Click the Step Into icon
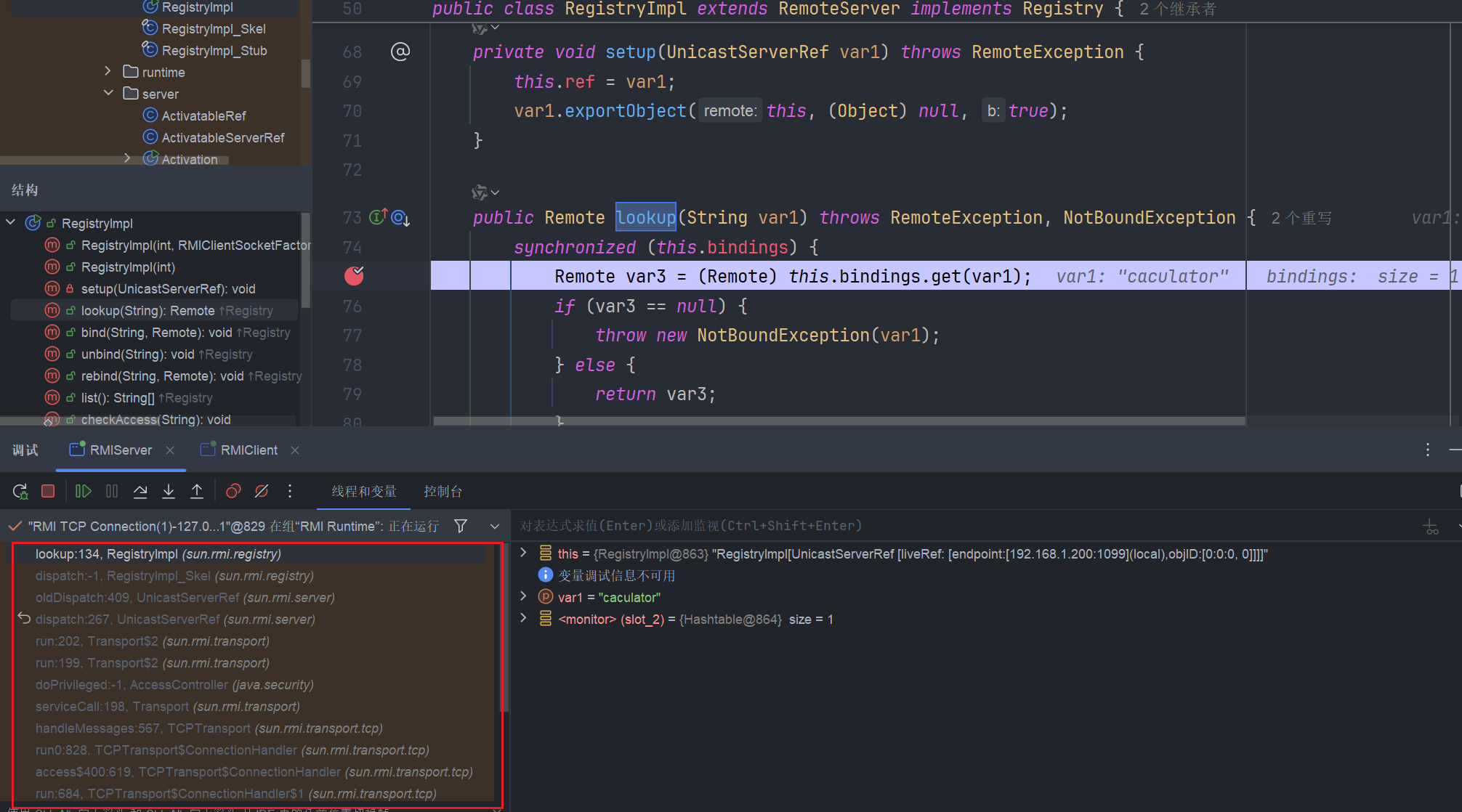This screenshot has height=812, width=1462. pos(169,492)
